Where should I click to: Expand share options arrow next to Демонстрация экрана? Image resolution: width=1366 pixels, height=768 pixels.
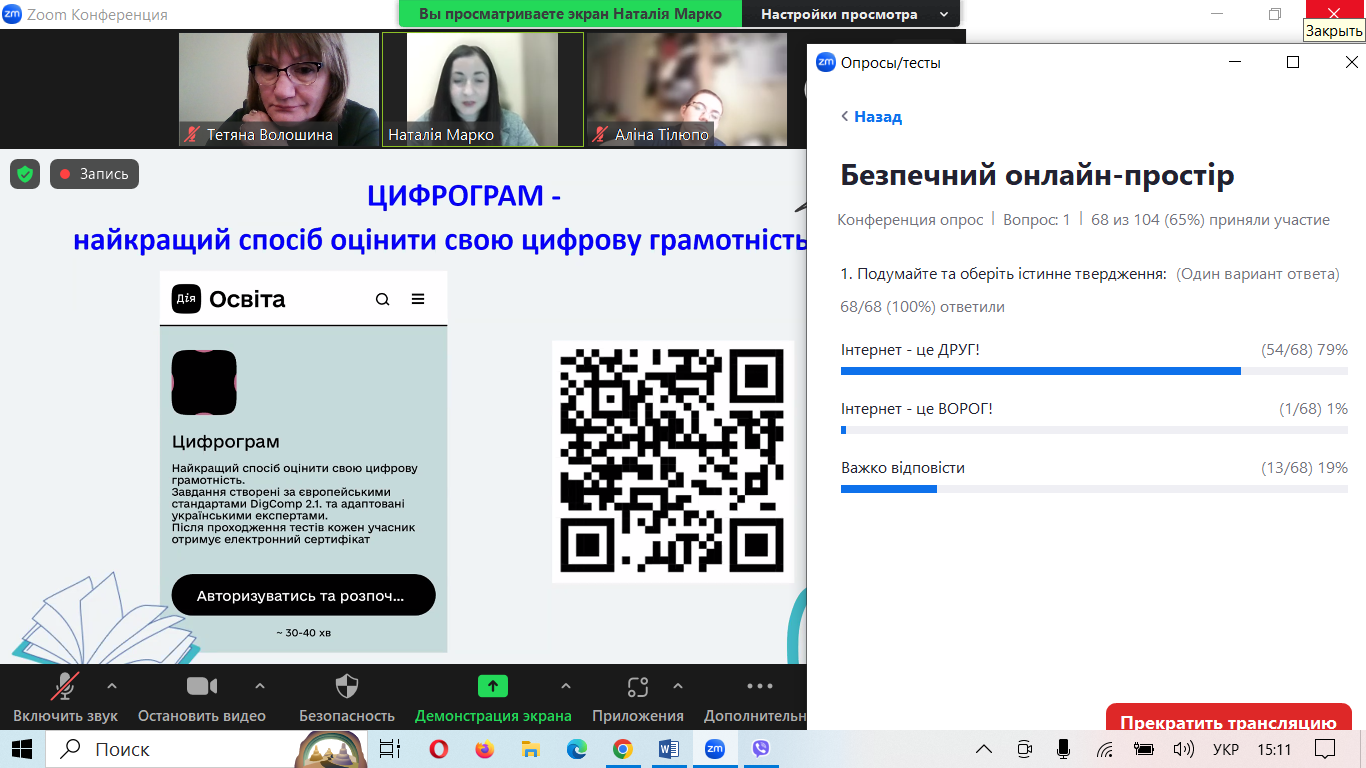coord(566,686)
